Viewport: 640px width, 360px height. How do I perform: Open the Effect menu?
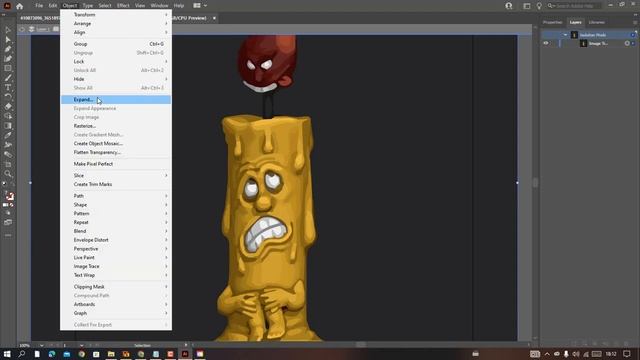pyautogui.click(x=123, y=6)
